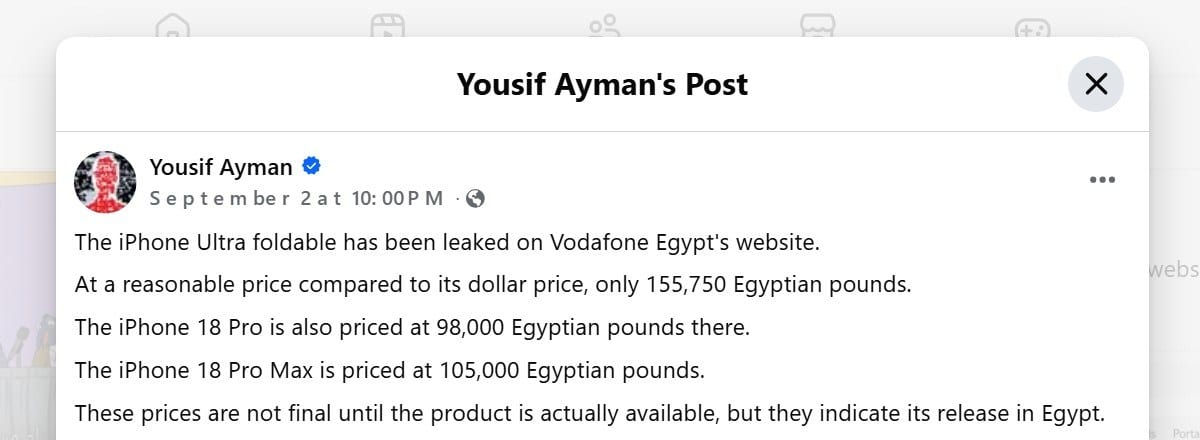Image resolution: width=1200 pixels, height=440 pixels.
Task: Open the Yousif Ayman author name link
Action: (x=221, y=167)
